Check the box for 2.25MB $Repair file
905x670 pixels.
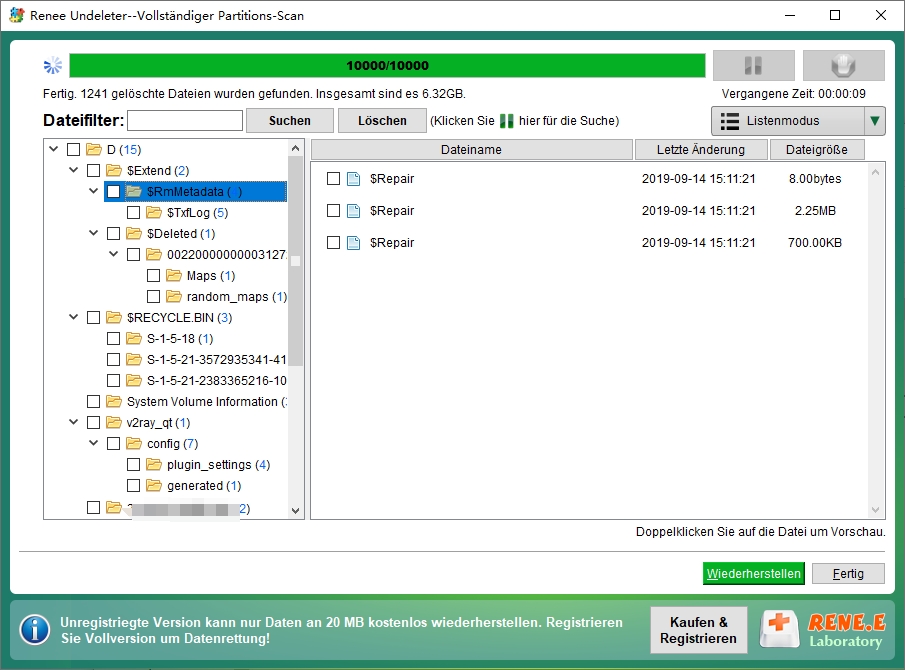tap(333, 210)
